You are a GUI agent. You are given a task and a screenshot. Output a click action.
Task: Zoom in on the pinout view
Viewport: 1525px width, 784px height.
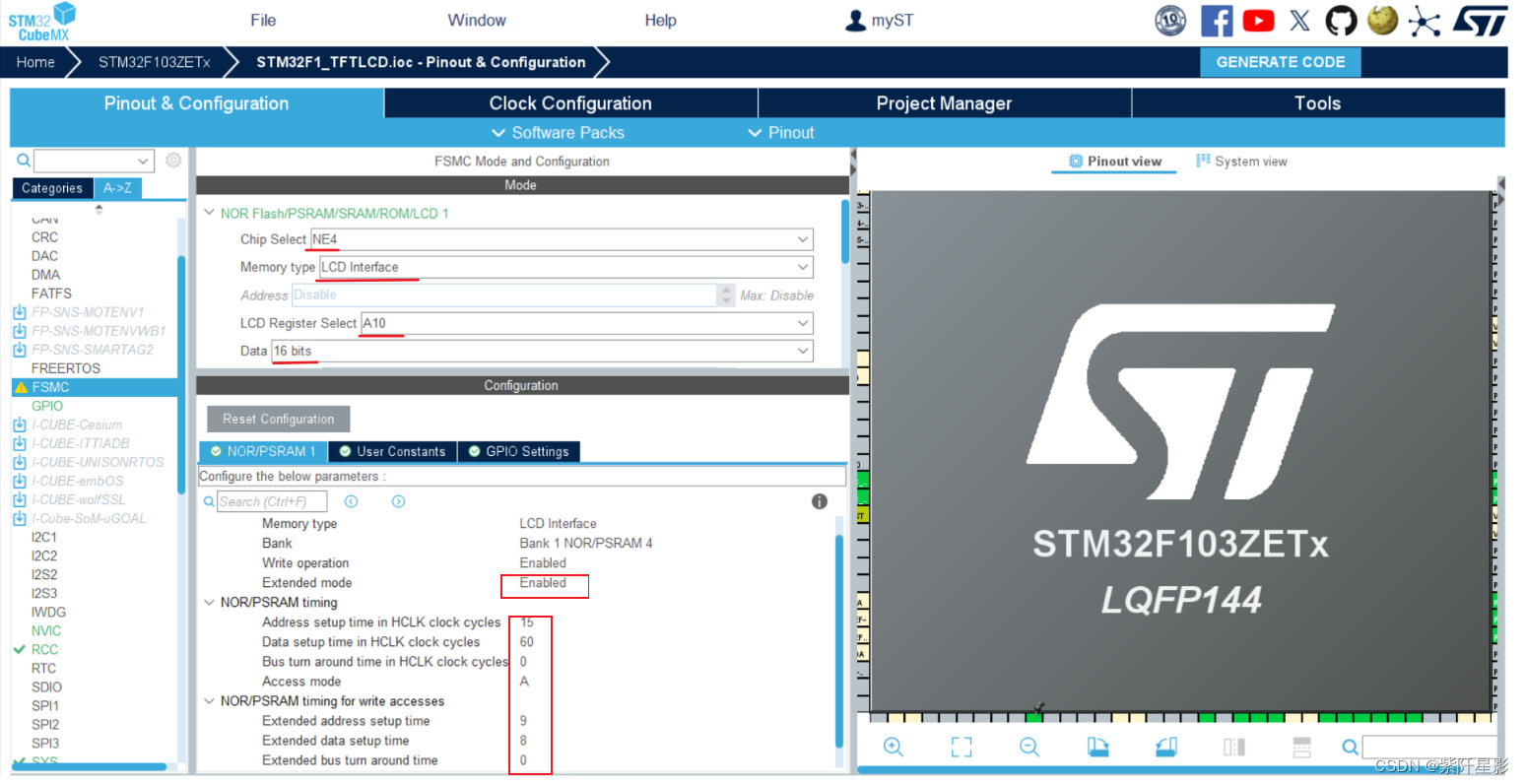[x=894, y=747]
